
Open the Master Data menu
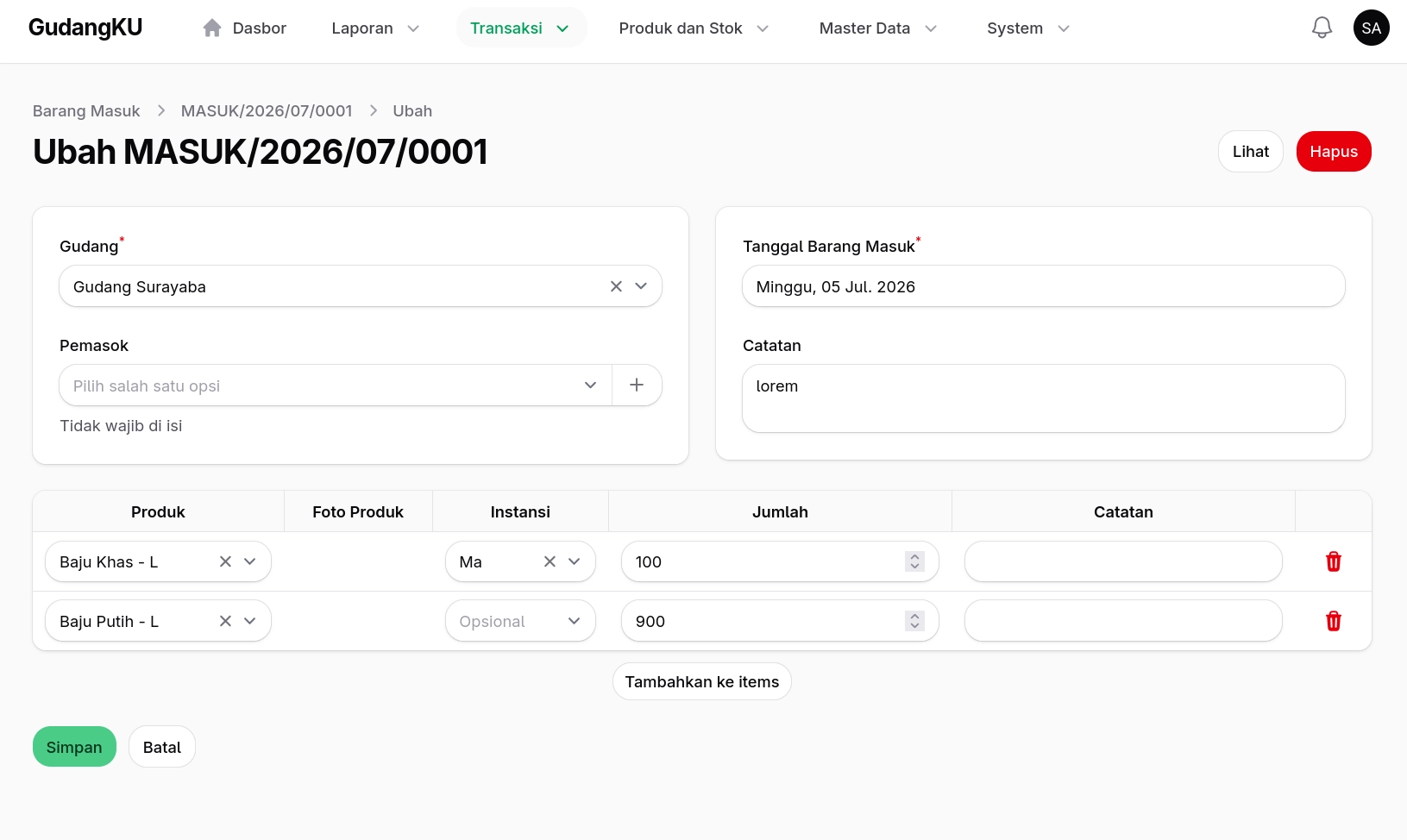(878, 28)
